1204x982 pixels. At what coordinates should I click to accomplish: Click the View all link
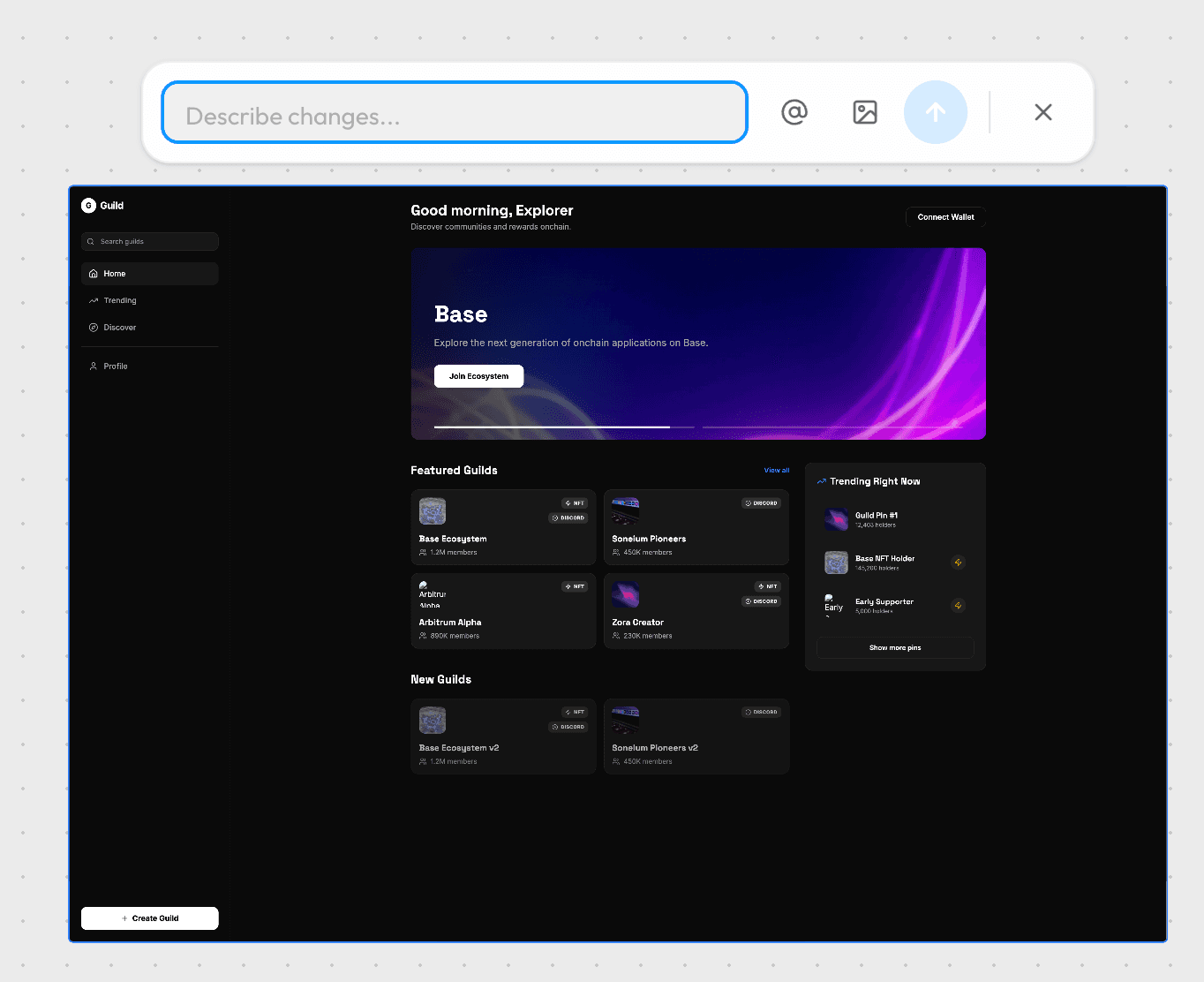(x=777, y=471)
